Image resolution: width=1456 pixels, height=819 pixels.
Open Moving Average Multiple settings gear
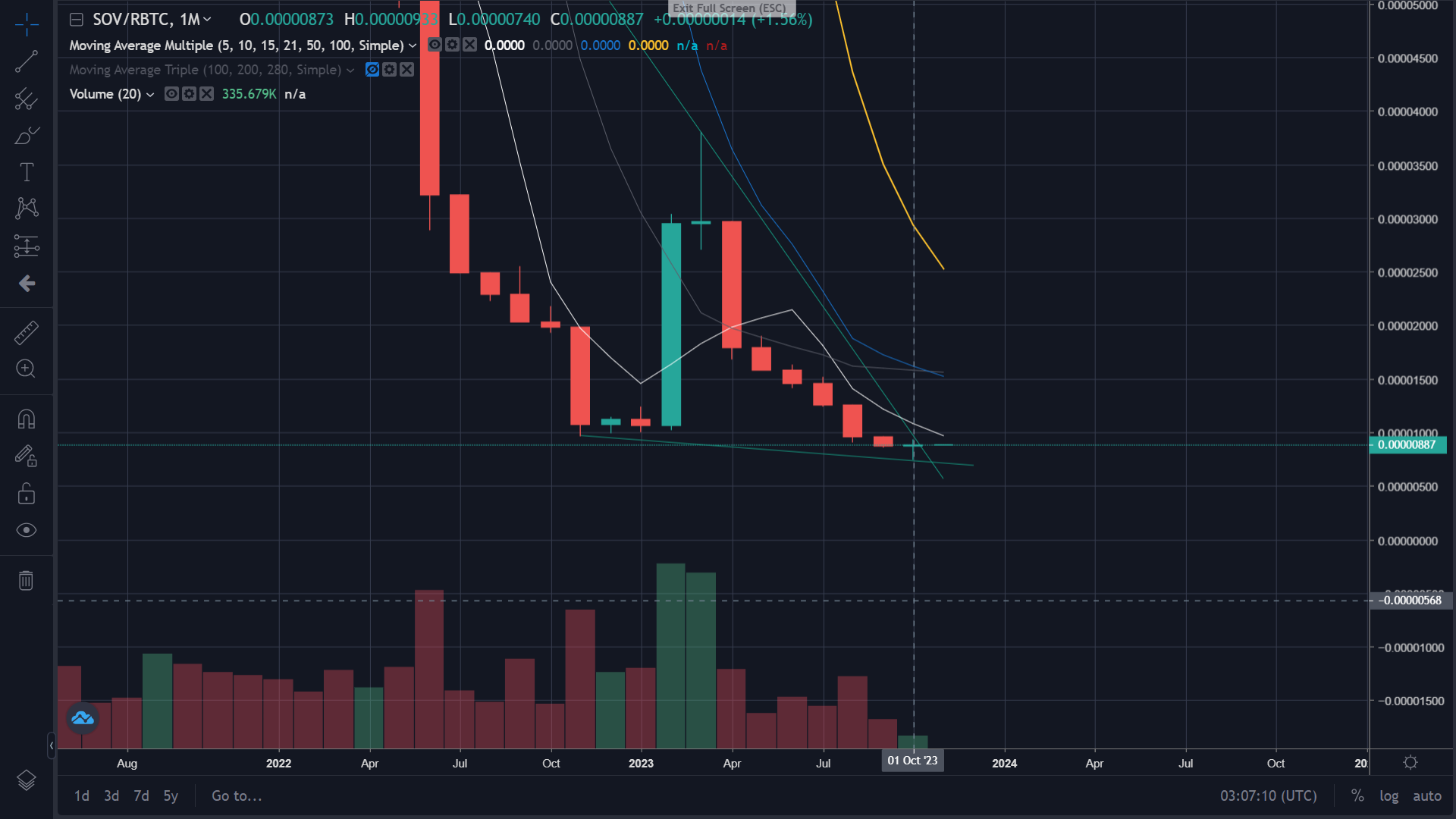pyautogui.click(x=452, y=45)
